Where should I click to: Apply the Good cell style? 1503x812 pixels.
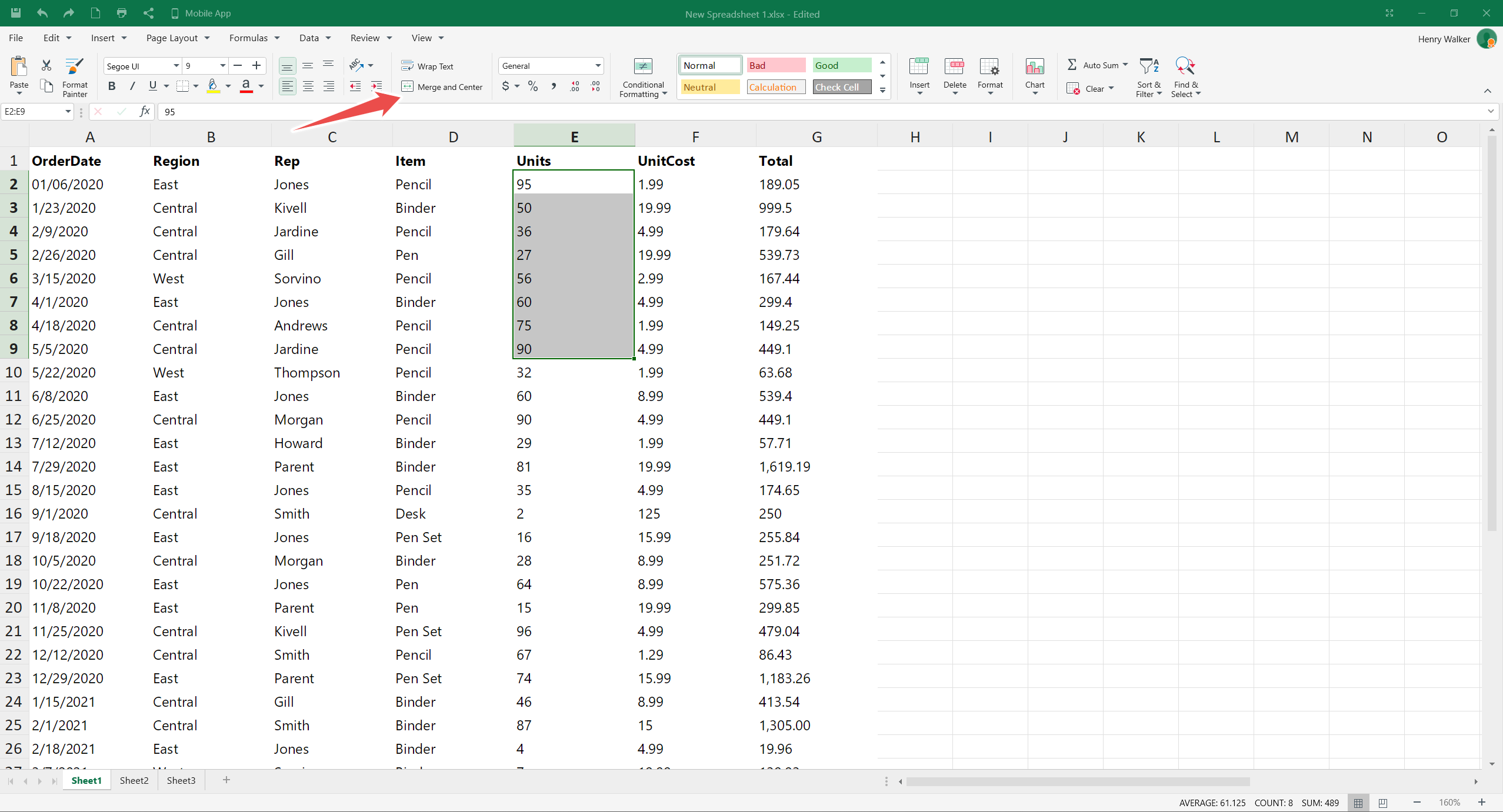coord(841,65)
